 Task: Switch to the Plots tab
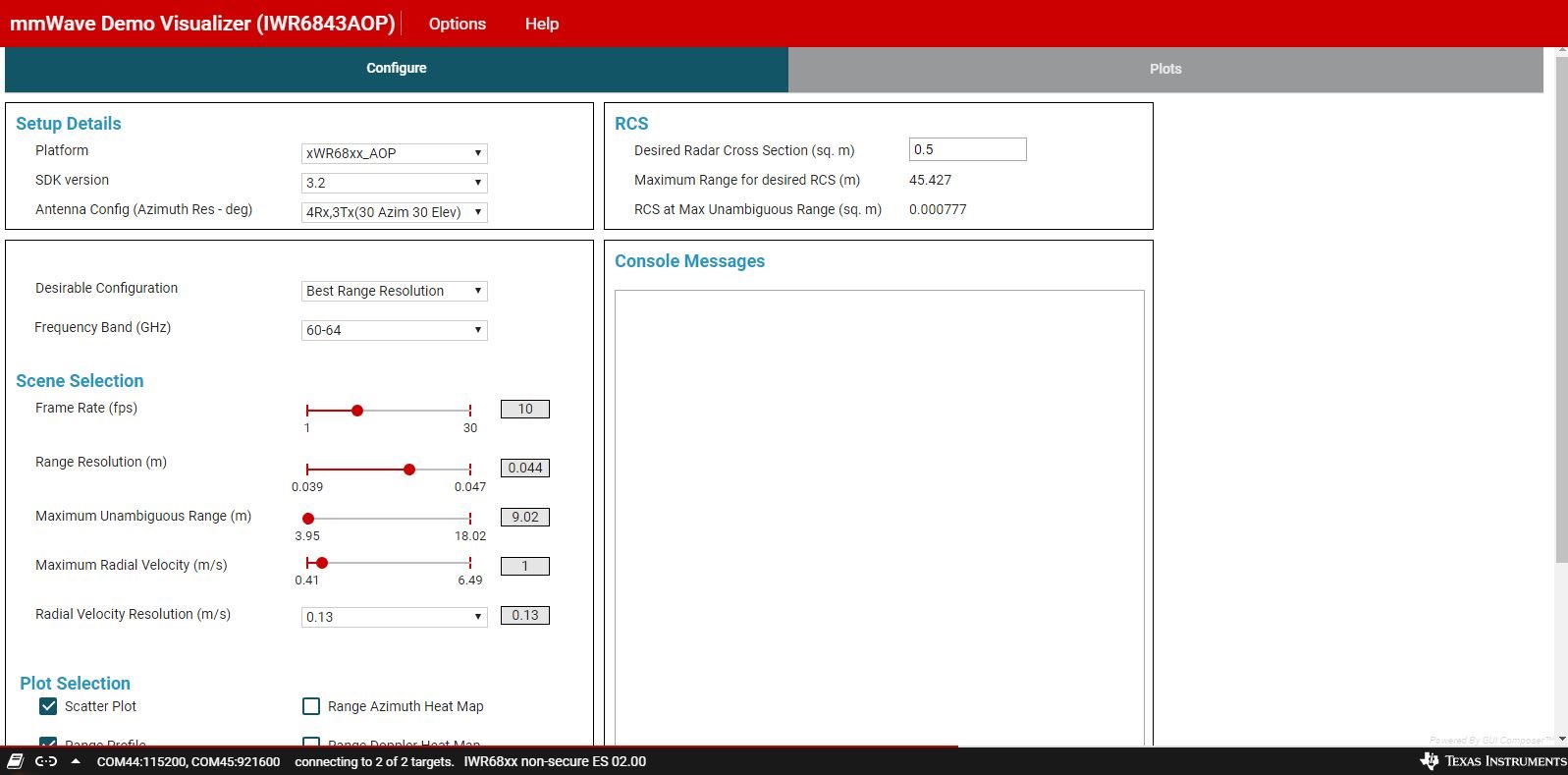(1165, 69)
